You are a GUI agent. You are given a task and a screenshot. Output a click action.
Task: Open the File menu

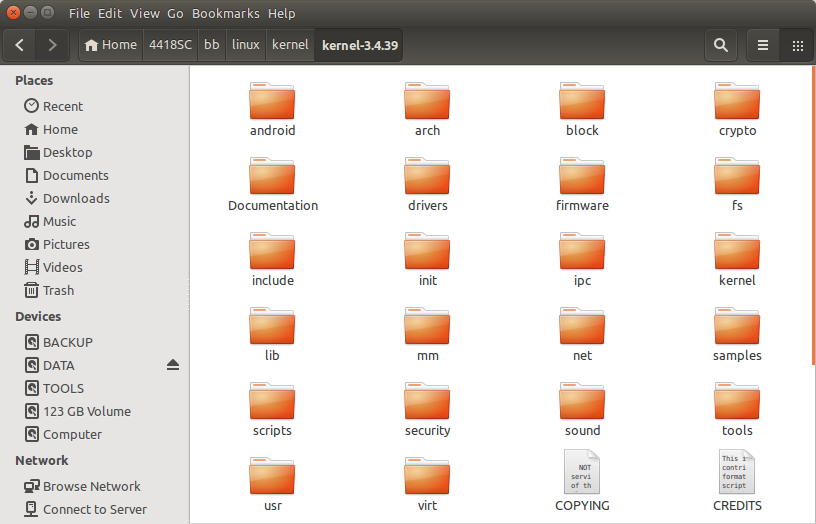click(80, 14)
